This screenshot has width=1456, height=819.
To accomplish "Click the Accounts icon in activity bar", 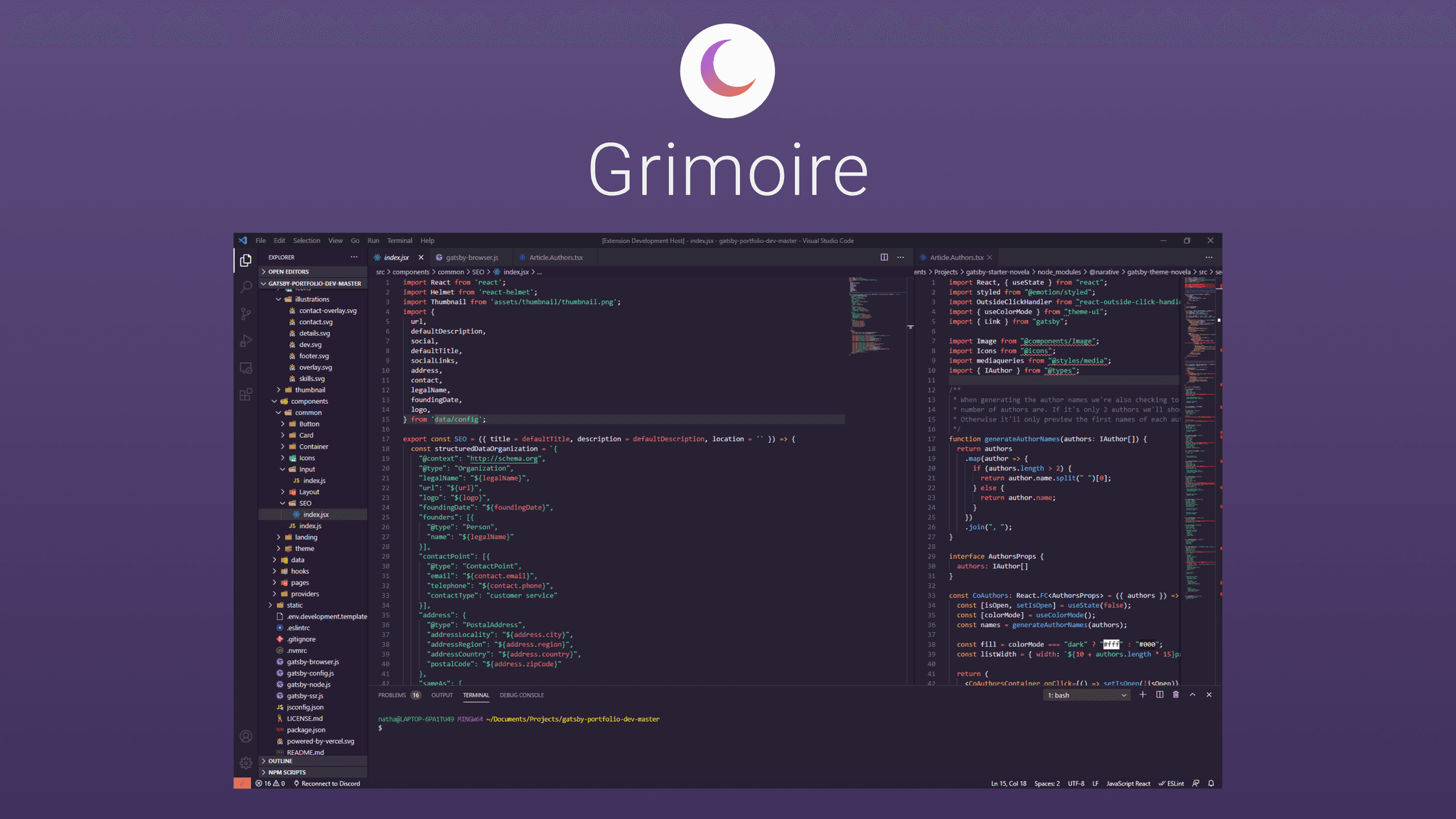I will pyautogui.click(x=246, y=737).
